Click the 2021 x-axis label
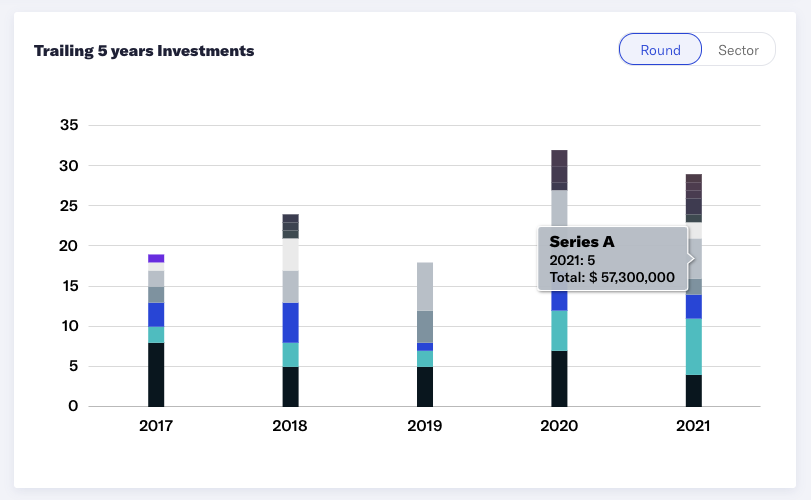811x500 pixels. pyautogui.click(x=693, y=426)
